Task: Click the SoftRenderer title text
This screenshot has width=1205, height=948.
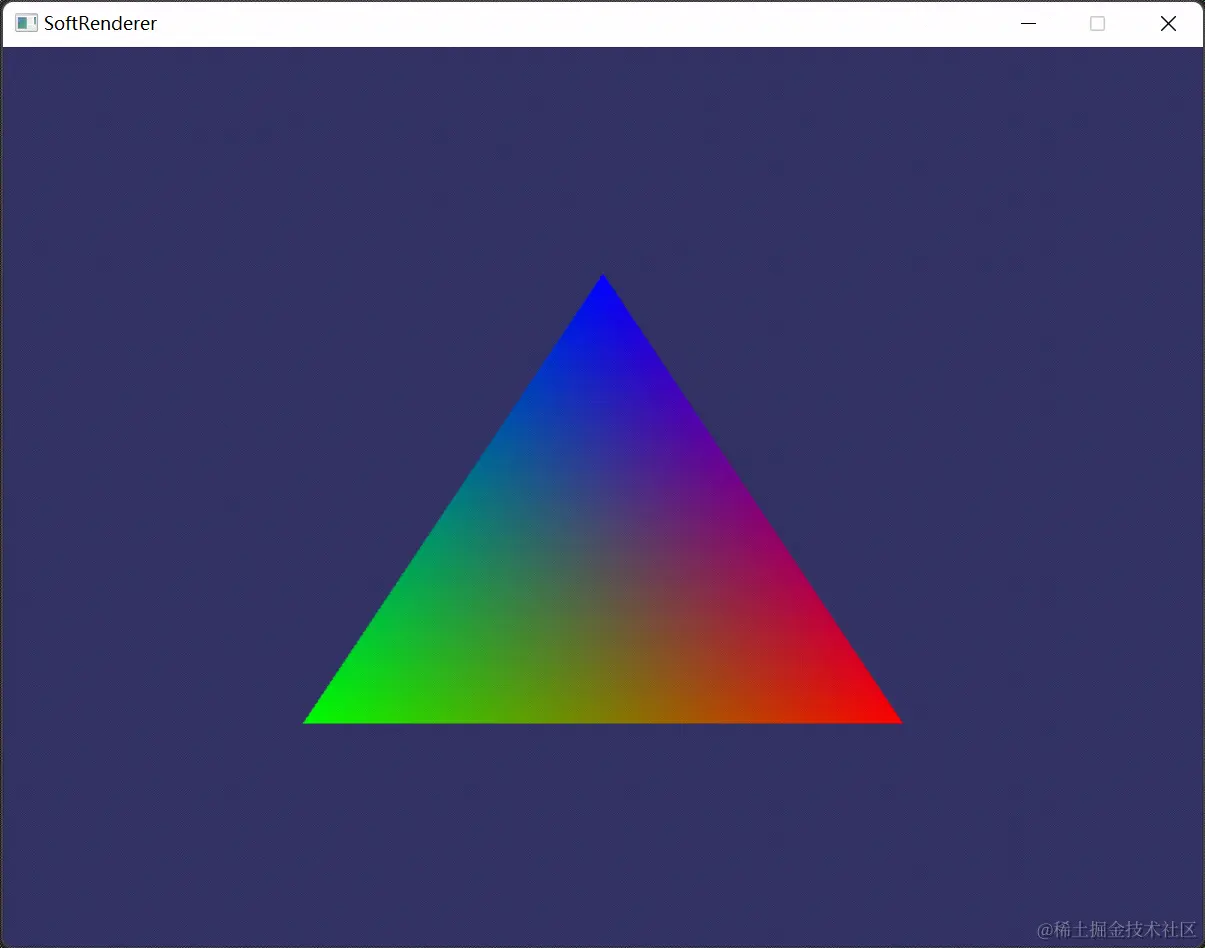Action: (100, 23)
